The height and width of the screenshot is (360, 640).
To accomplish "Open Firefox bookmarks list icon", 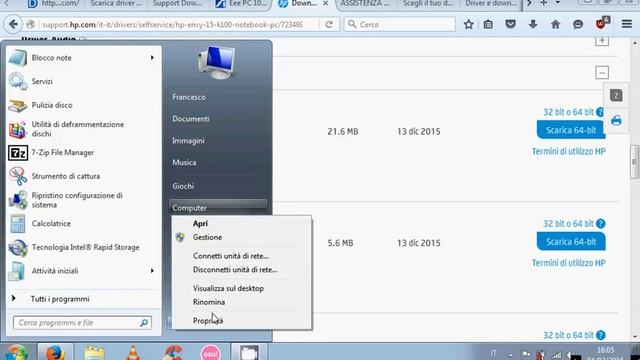I will click(488, 24).
